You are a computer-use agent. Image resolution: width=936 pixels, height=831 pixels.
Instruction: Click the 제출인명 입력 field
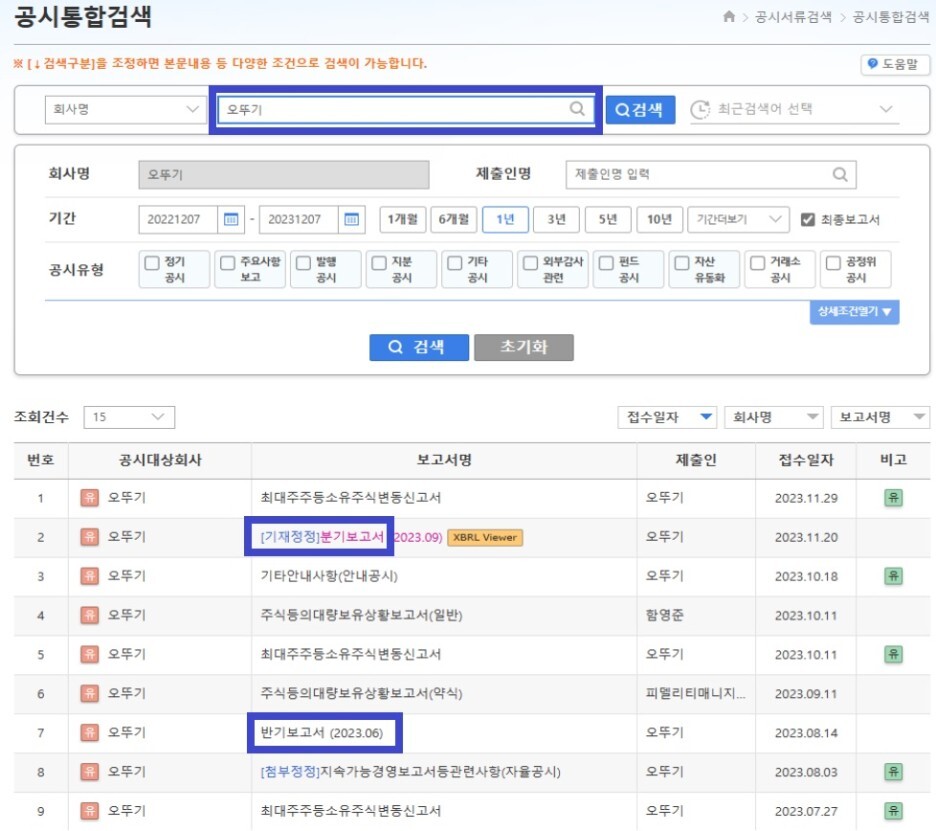click(x=711, y=174)
